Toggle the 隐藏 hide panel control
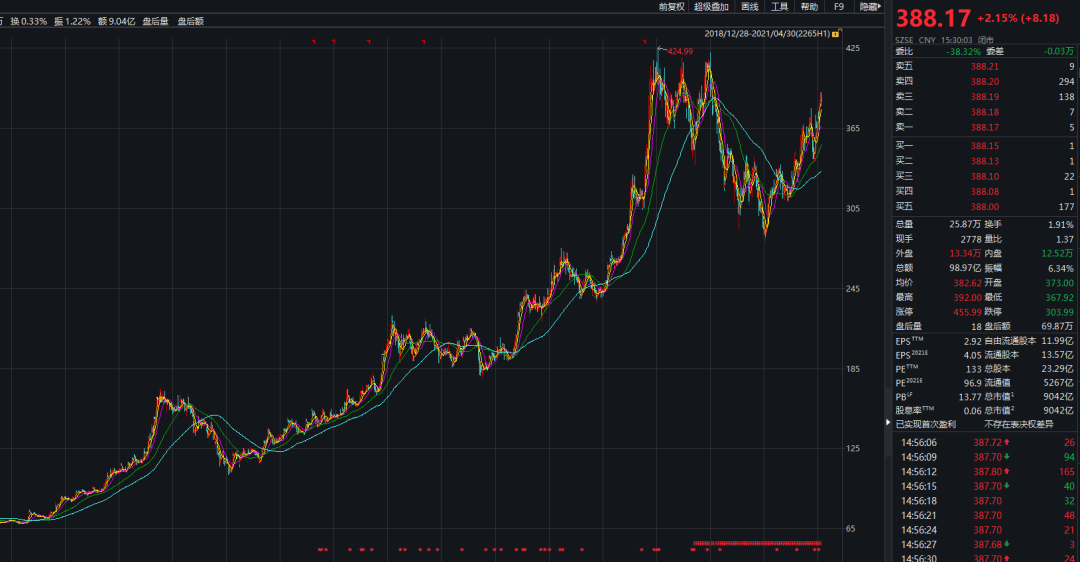This screenshot has height=562, width=1080. tap(871, 7)
